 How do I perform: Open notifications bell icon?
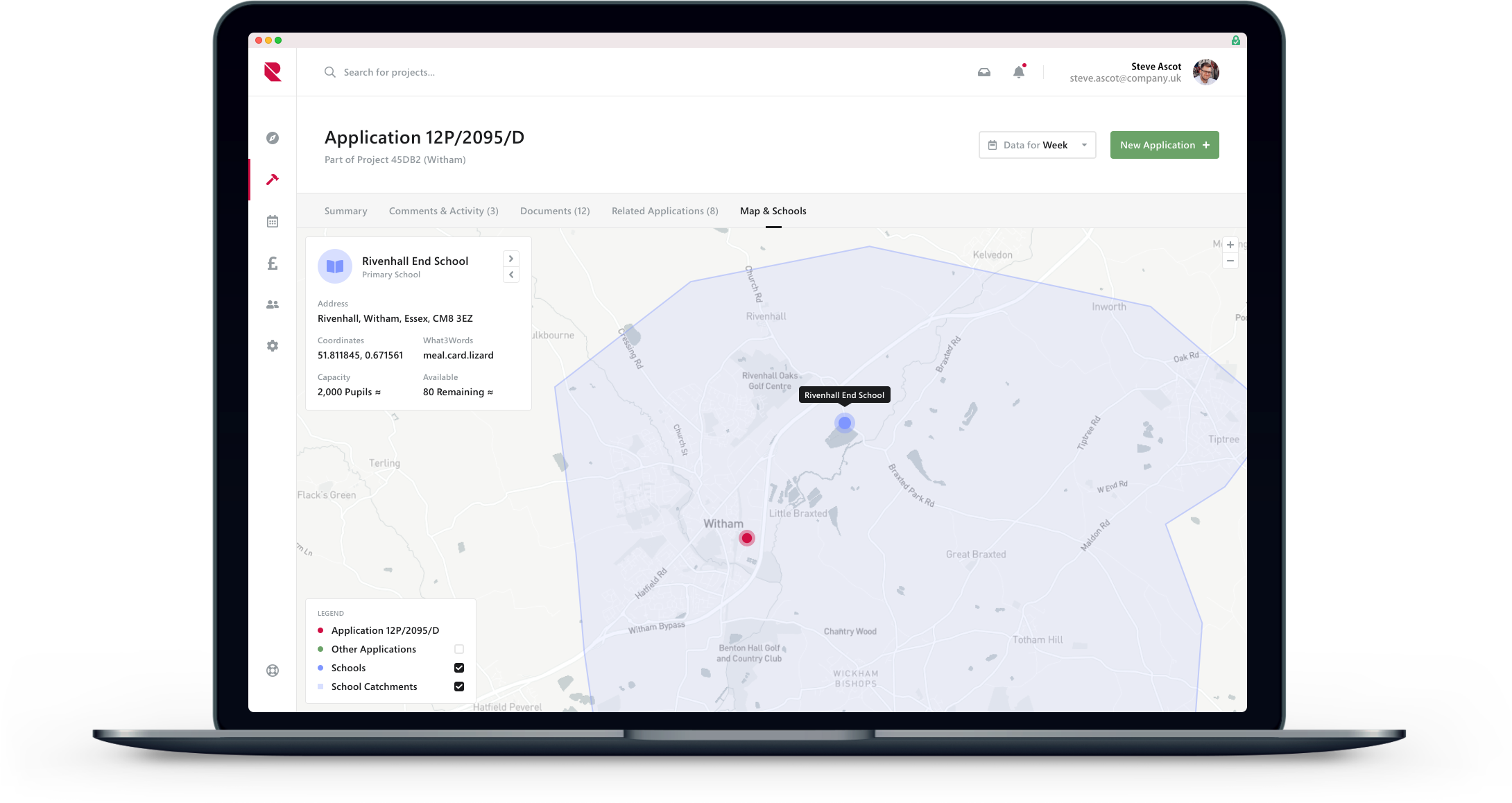click(1018, 72)
